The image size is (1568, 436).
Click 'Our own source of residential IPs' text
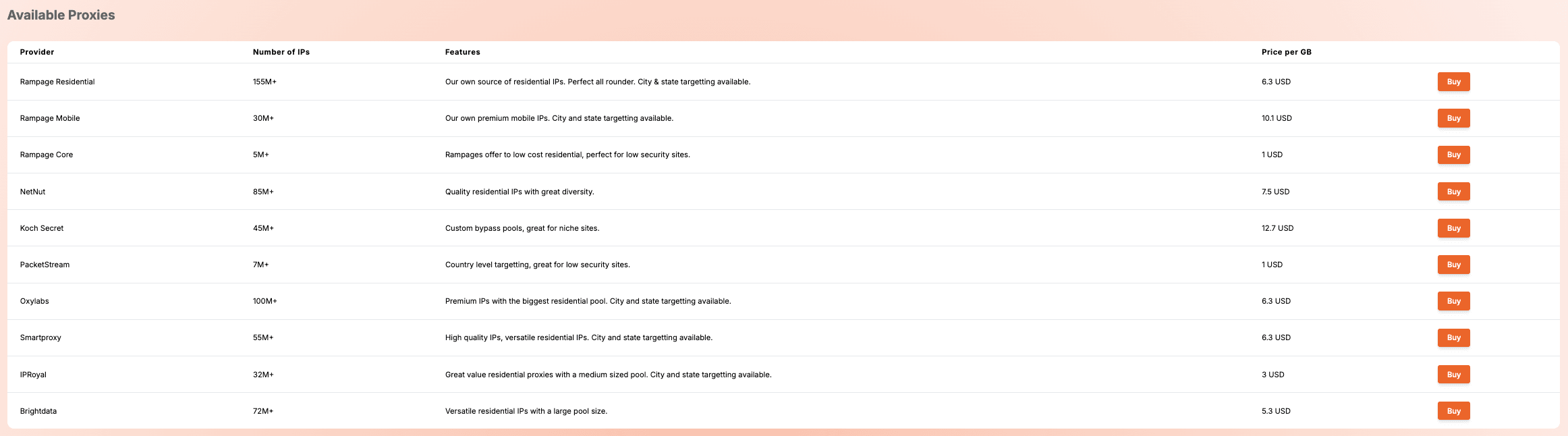pos(598,82)
